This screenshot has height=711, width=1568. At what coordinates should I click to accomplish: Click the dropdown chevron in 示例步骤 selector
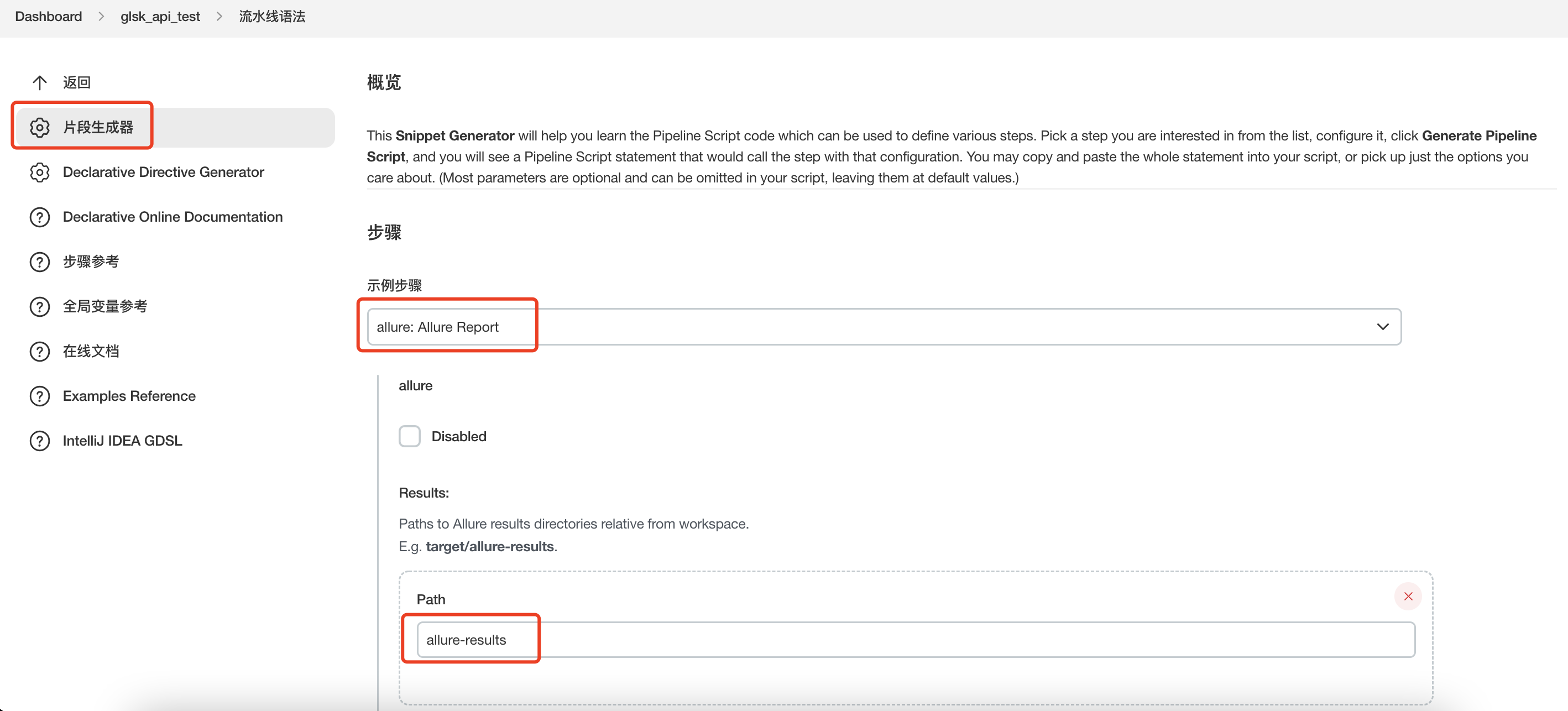click(1382, 327)
